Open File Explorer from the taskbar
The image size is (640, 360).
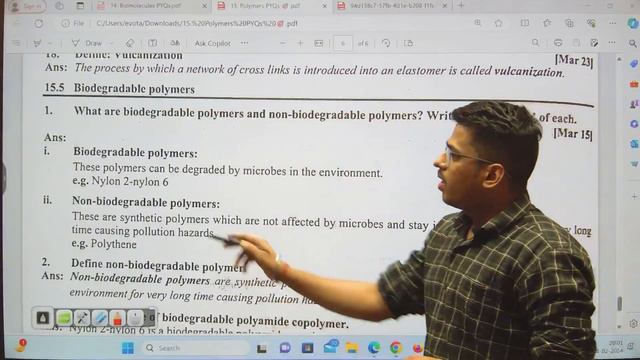[x=352, y=348]
